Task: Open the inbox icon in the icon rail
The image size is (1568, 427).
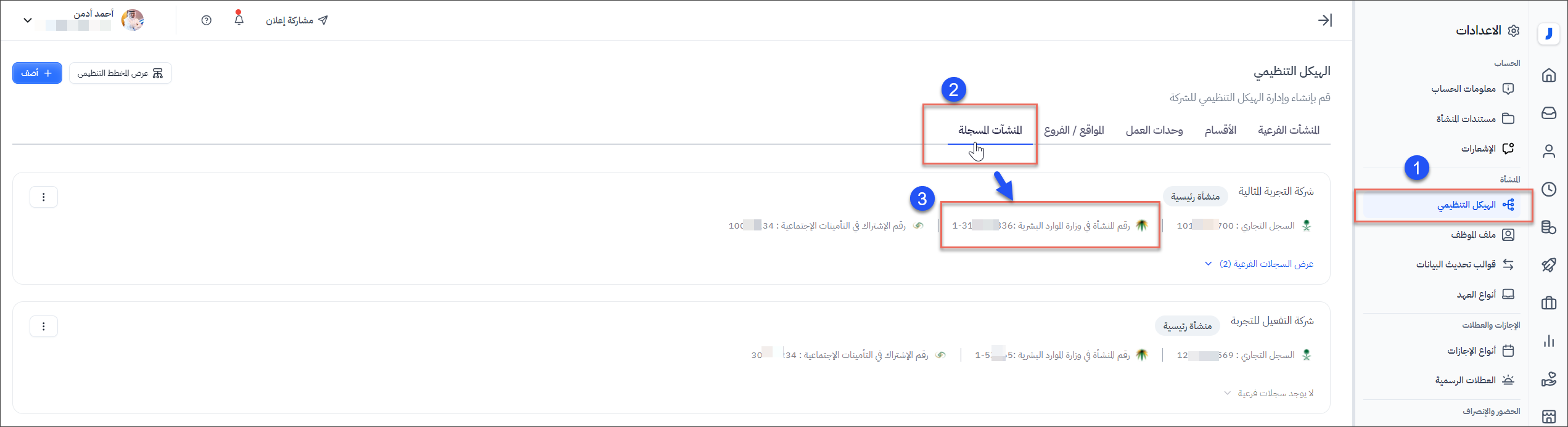Action: [1548, 113]
